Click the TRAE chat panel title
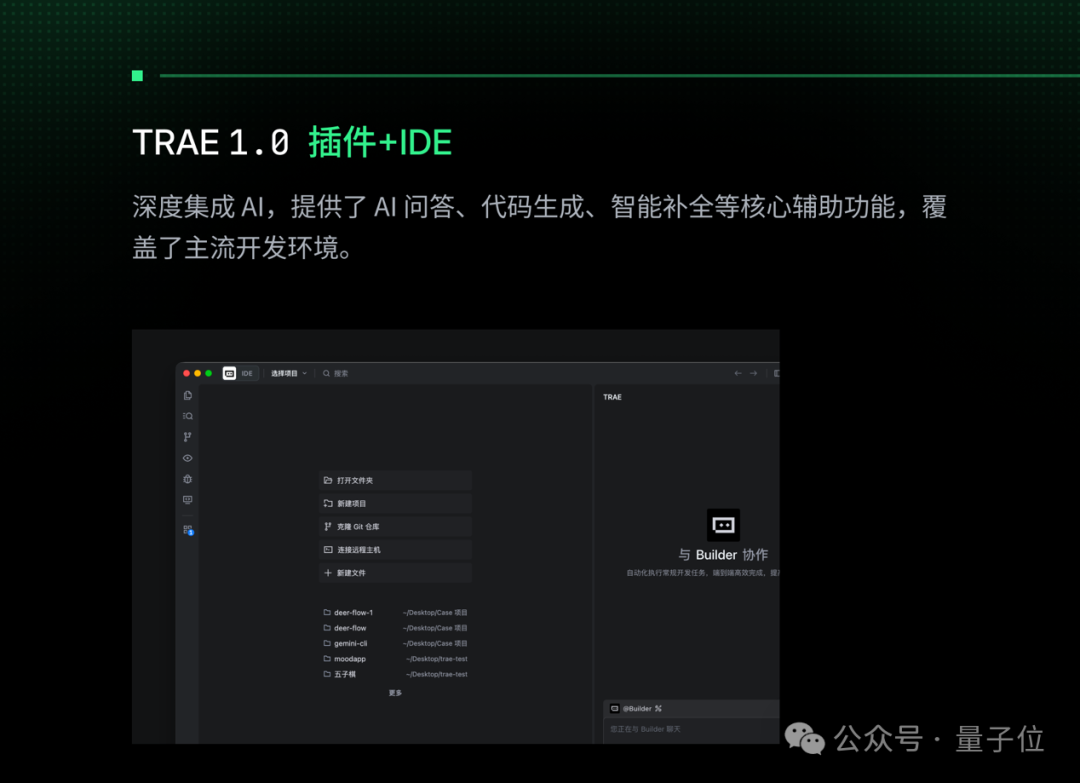The width and height of the screenshot is (1080, 783). pyautogui.click(x=612, y=397)
